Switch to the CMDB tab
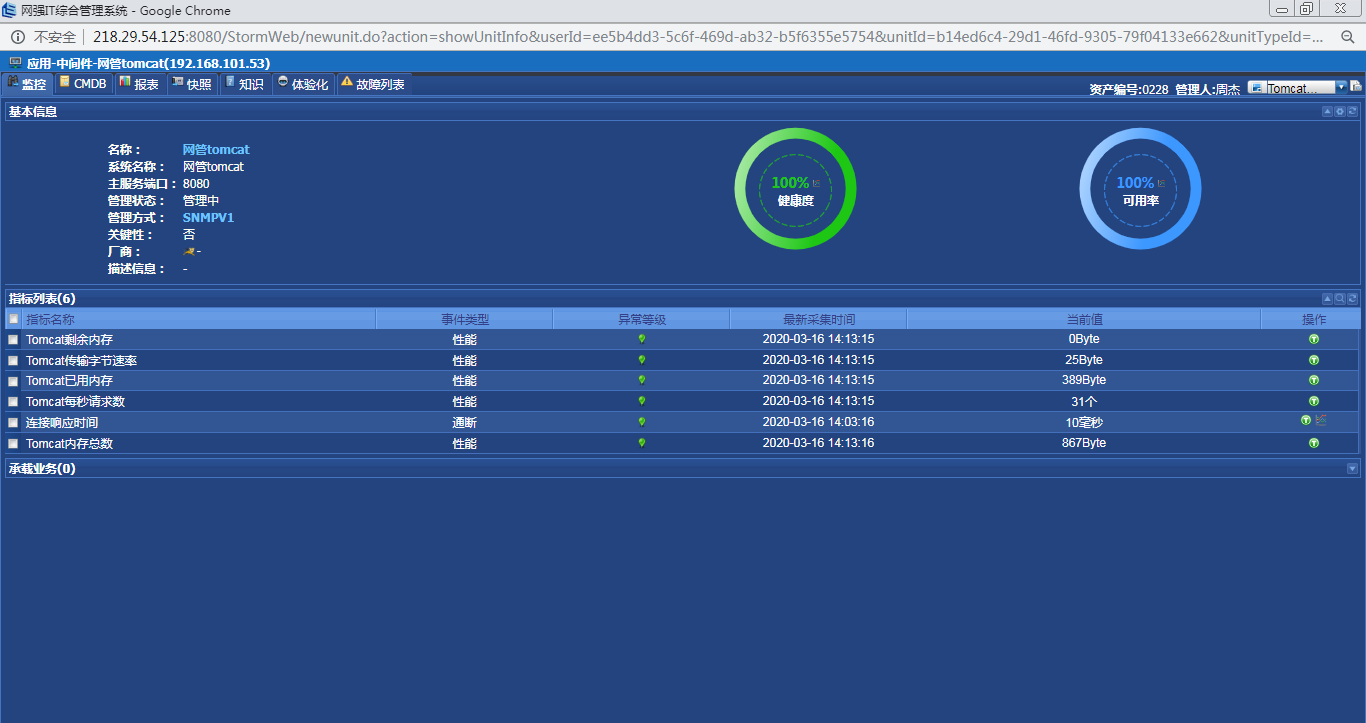This screenshot has width=1366, height=723. (x=83, y=84)
